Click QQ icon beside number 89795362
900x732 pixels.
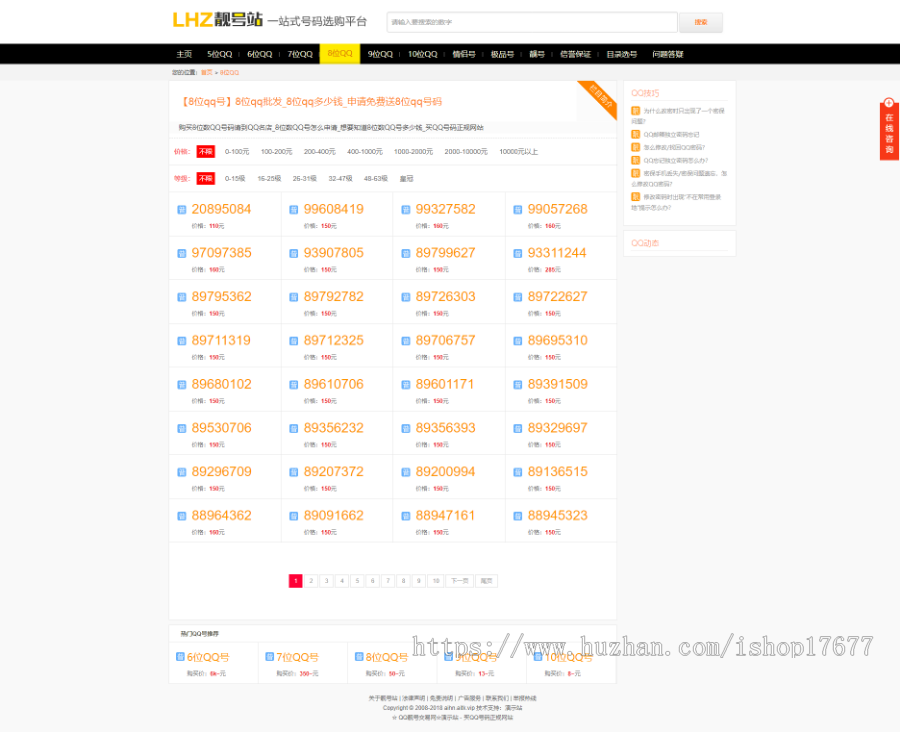click(x=181, y=297)
